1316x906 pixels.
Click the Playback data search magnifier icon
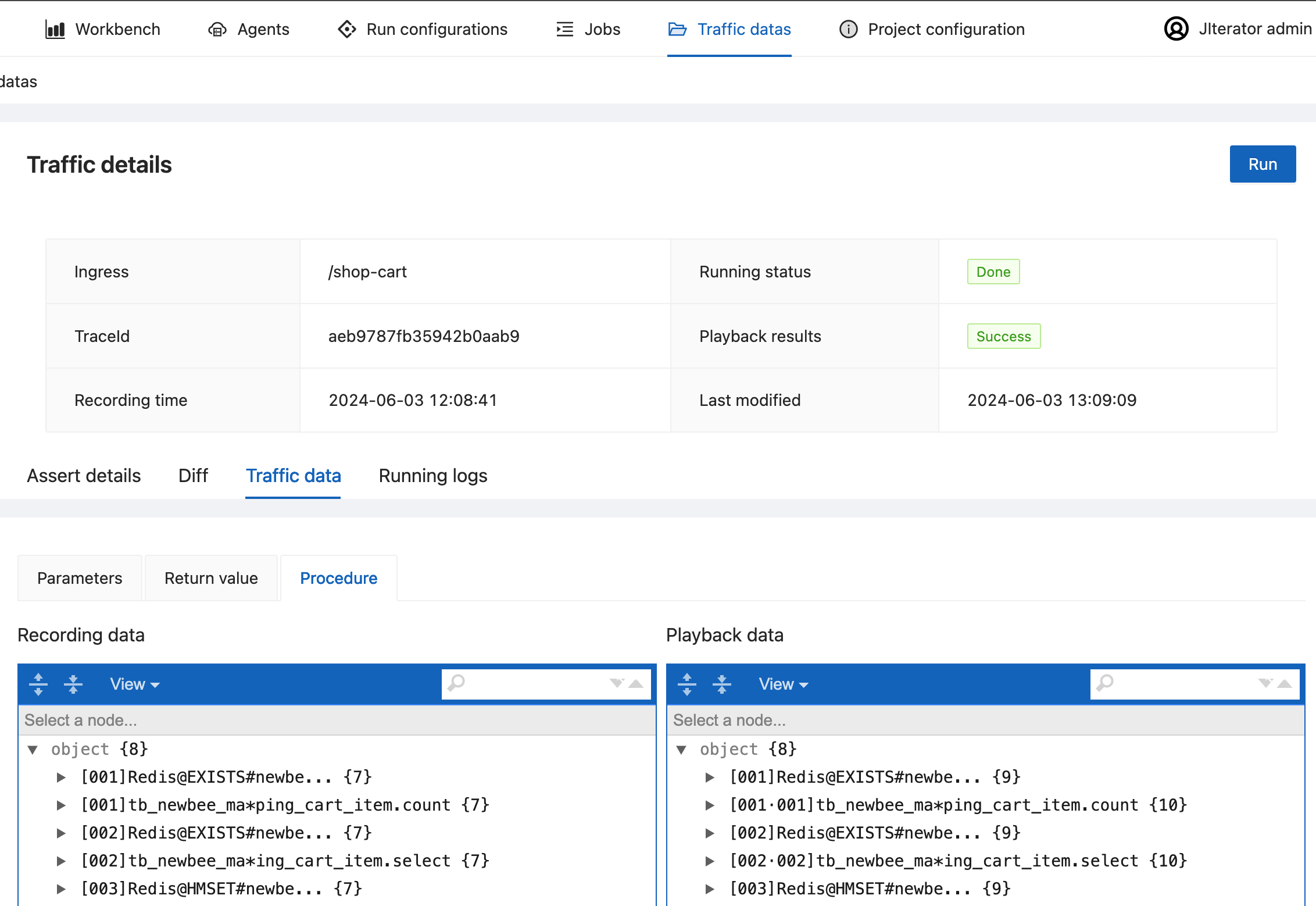click(x=1106, y=683)
